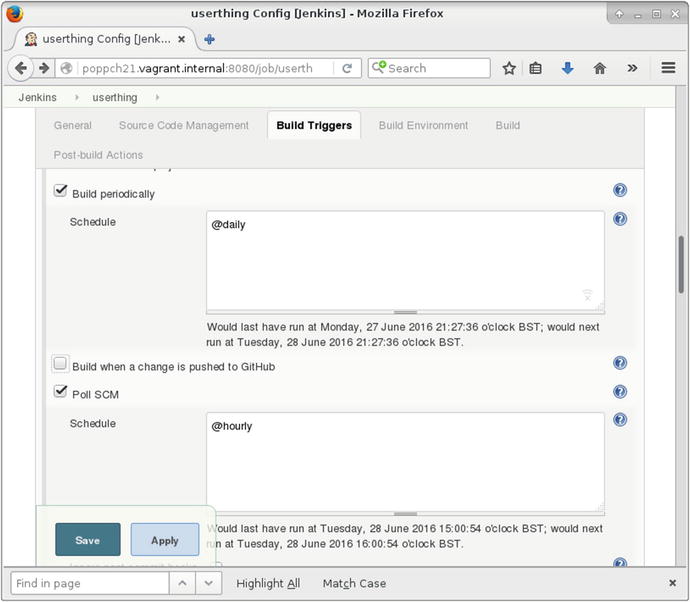Toggle the Poll SCM checkbox

60,391
